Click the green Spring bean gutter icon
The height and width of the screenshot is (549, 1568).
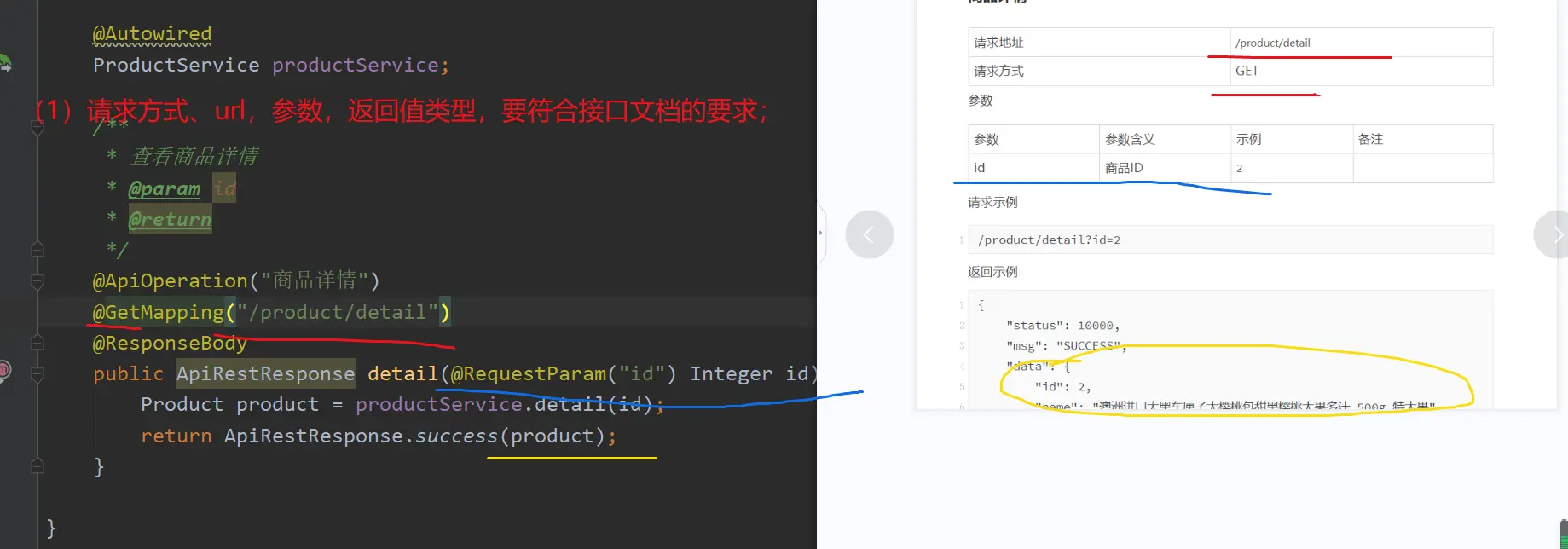tap(5, 63)
